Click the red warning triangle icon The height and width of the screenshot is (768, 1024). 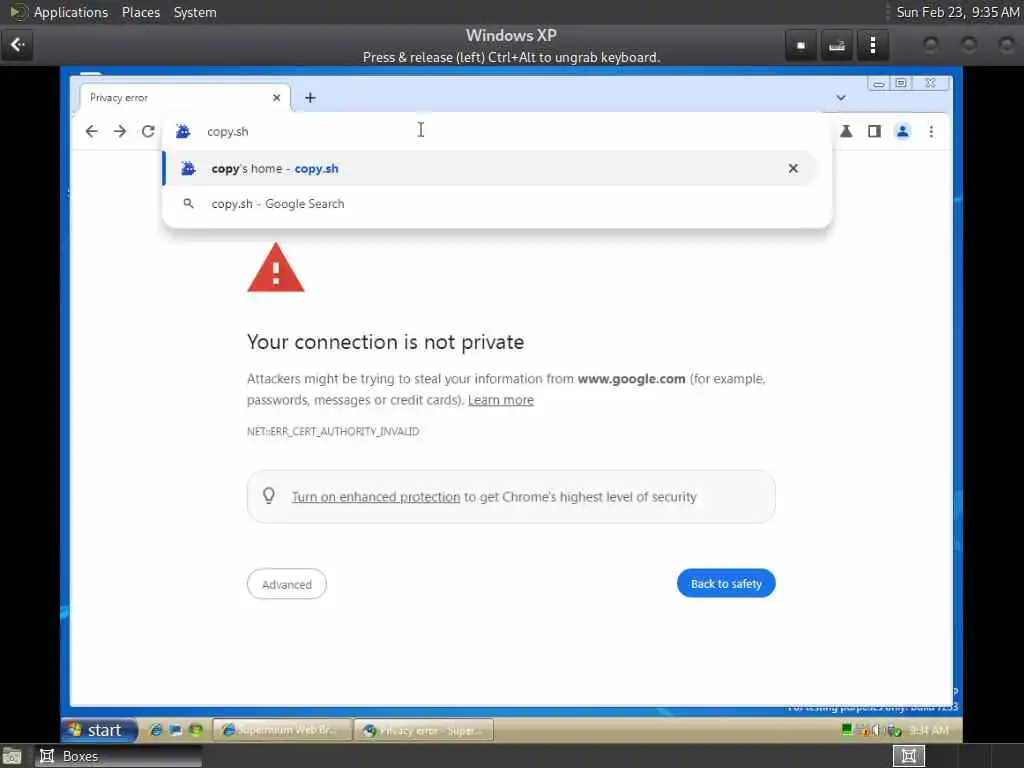[276, 268]
